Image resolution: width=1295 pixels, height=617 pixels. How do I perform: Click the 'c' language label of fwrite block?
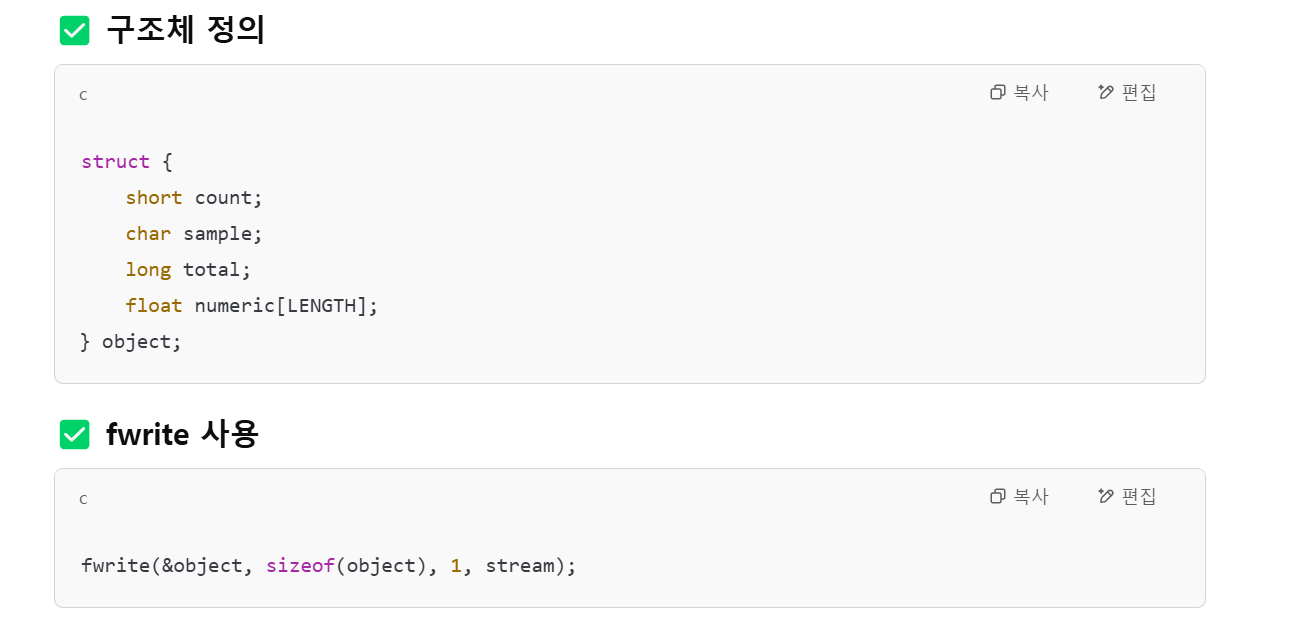(83, 499)
